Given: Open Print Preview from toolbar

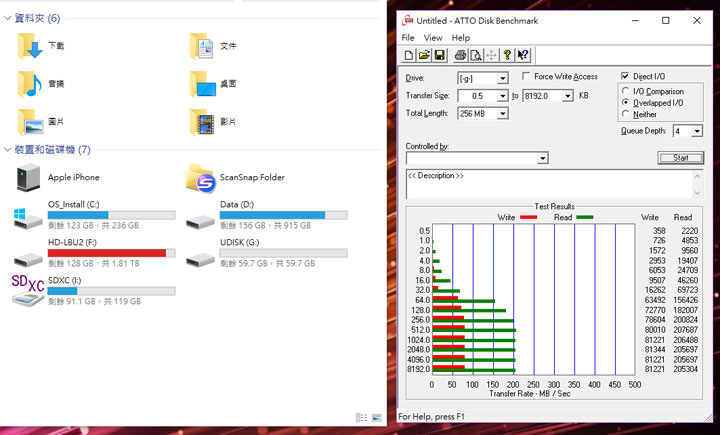Looking at the screenshot, I should click(476, 55).
